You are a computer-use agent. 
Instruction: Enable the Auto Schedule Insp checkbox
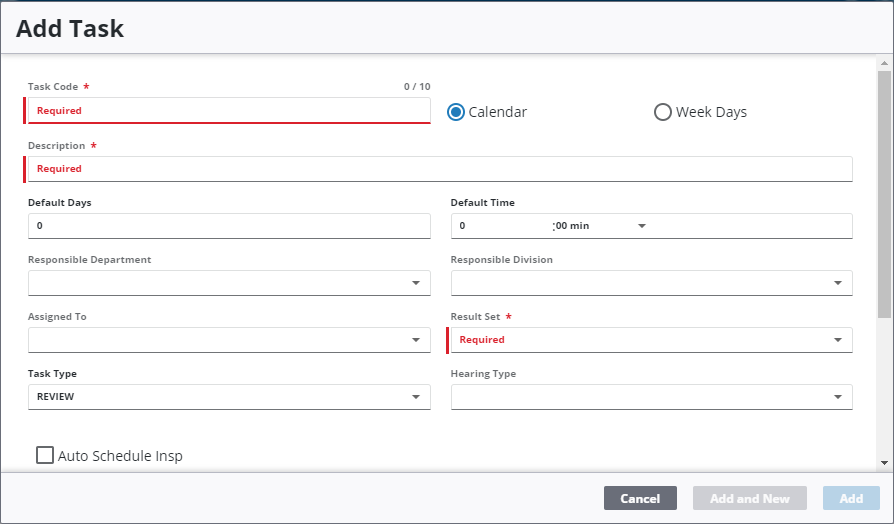tap(45, 456)
